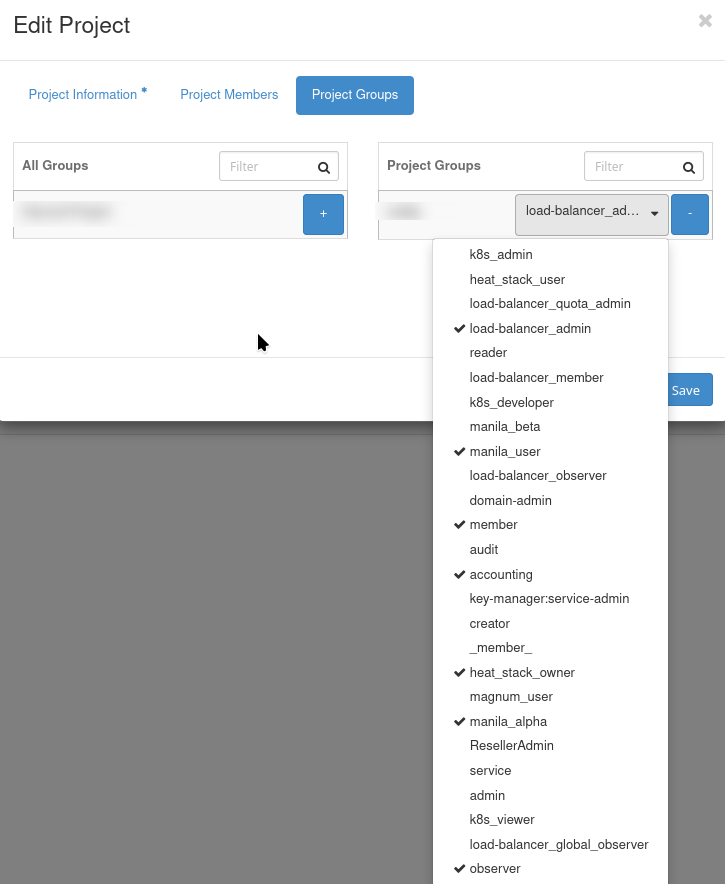Click the All Groups filter search icon
This screenshot has width=725, height=884.
323,167
